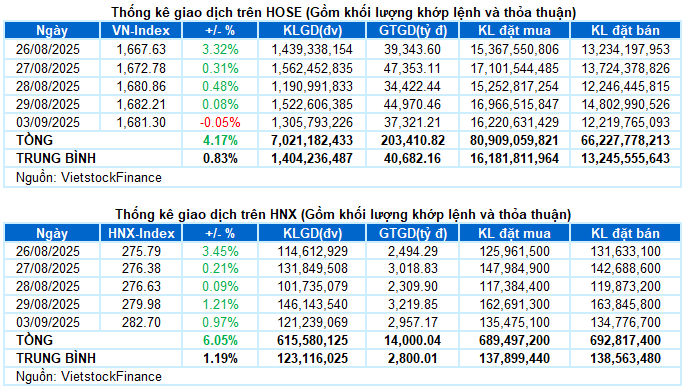Screen dimensions: 684x390
Task: Click the VN-Index column header
Action: 141,31
